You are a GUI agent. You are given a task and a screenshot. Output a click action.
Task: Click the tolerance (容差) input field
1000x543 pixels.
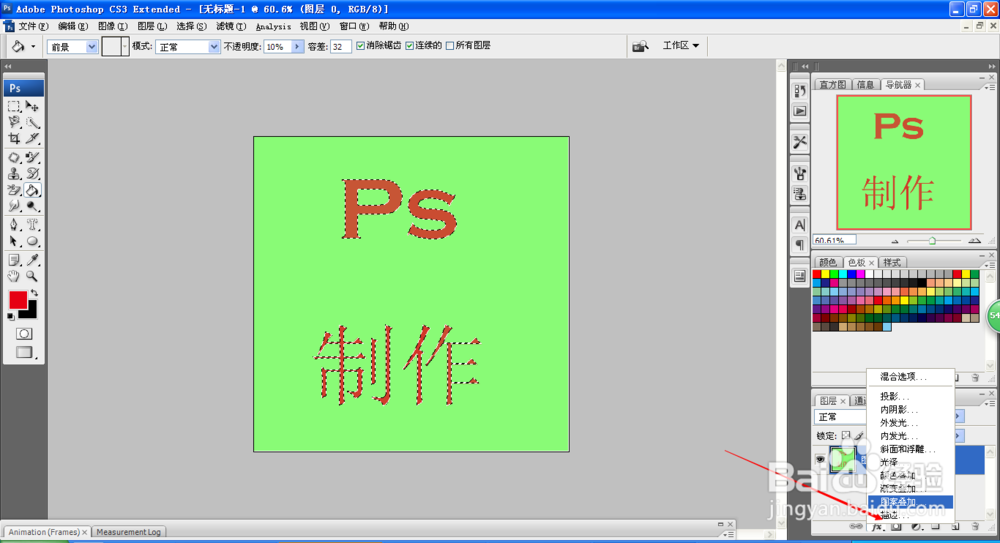pyautogui.click(x=341, y=47)
